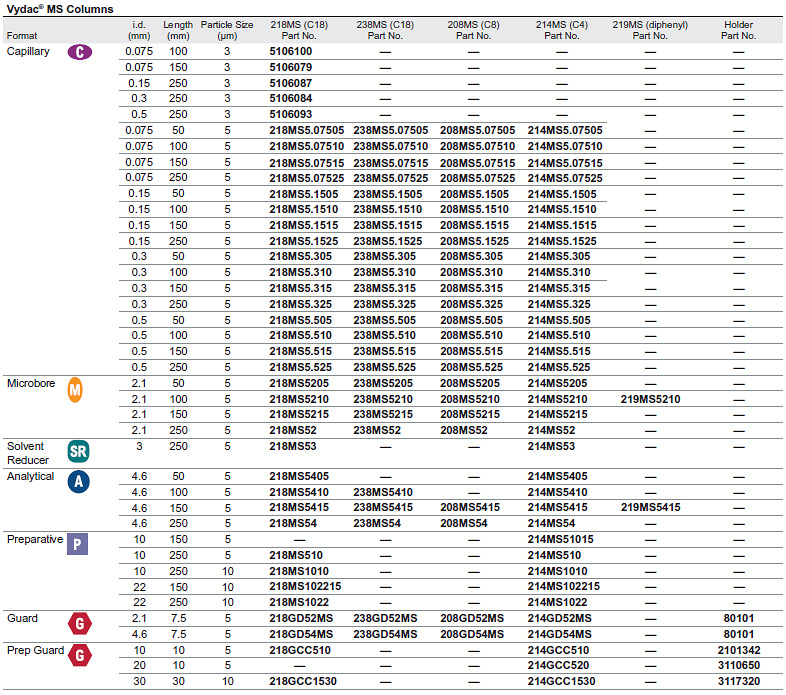The height and width of the screenshot is (695, 786).
Task: Click the red Prep Guard G icon
Action: tap(80, 655)
